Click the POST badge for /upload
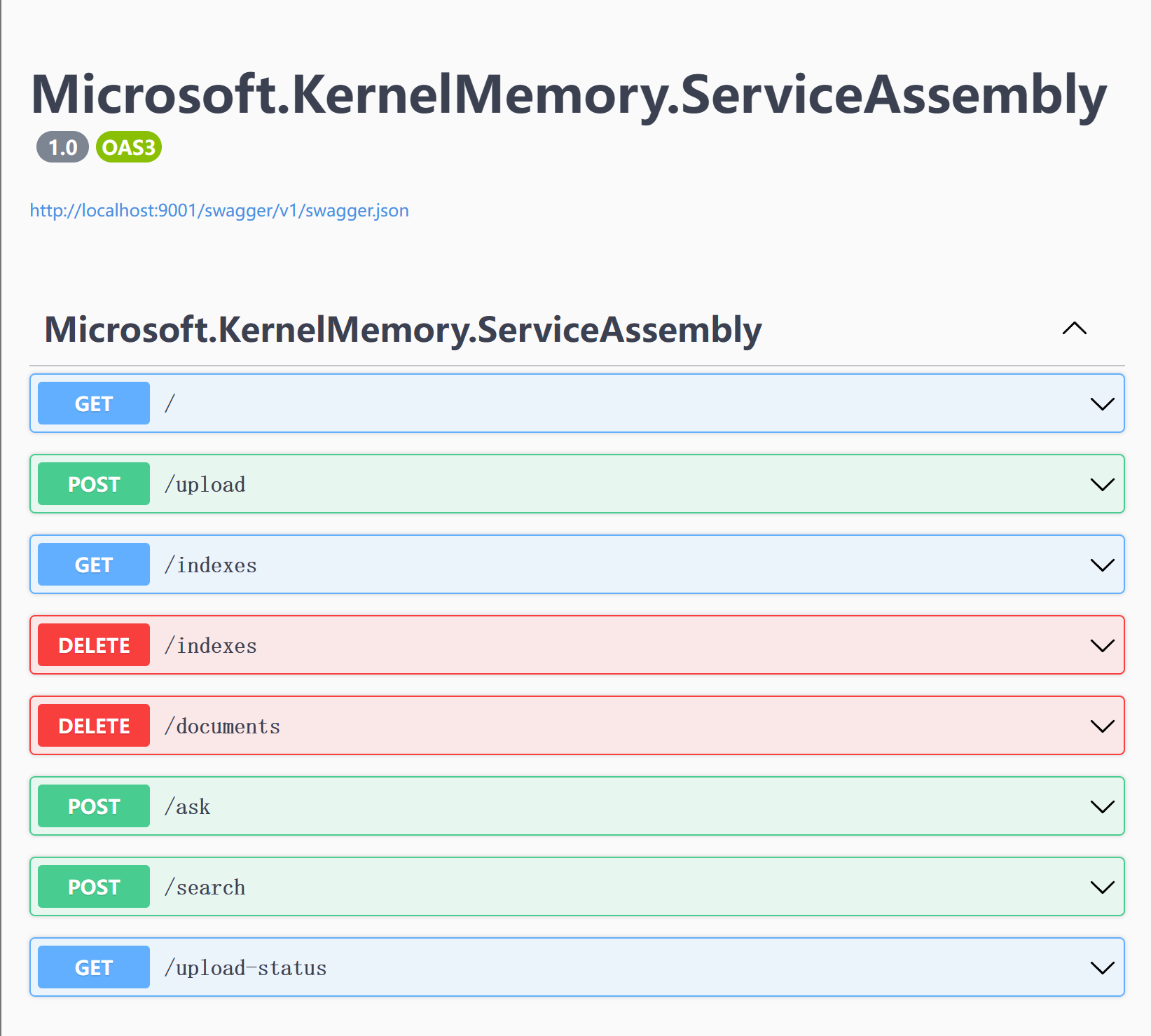1151x1036 pixels. (x=94, y=484)
